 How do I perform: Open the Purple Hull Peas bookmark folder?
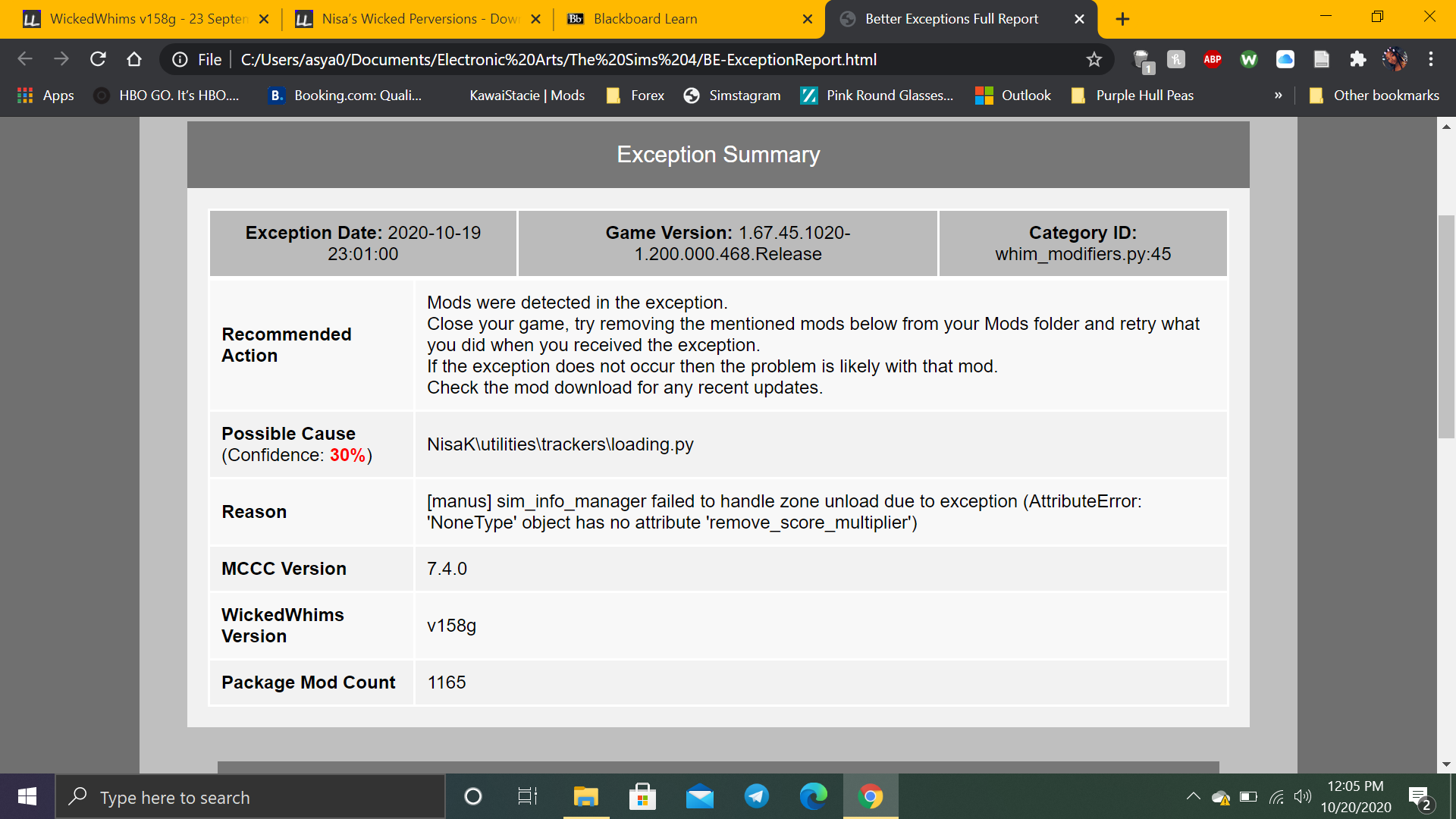click(x=1132, y=96)
